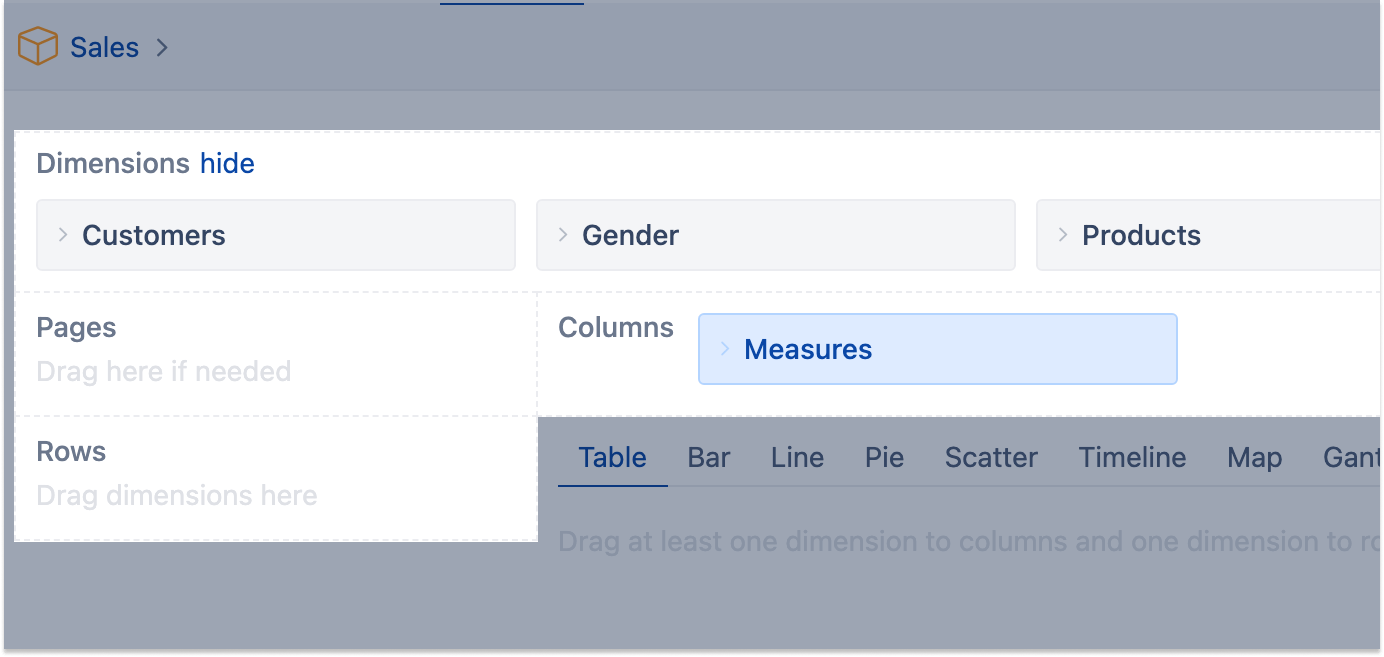Click the arrow next to Sales
Screen dimensions: 1384x657
pyautogui.click(x=162, y=47)
